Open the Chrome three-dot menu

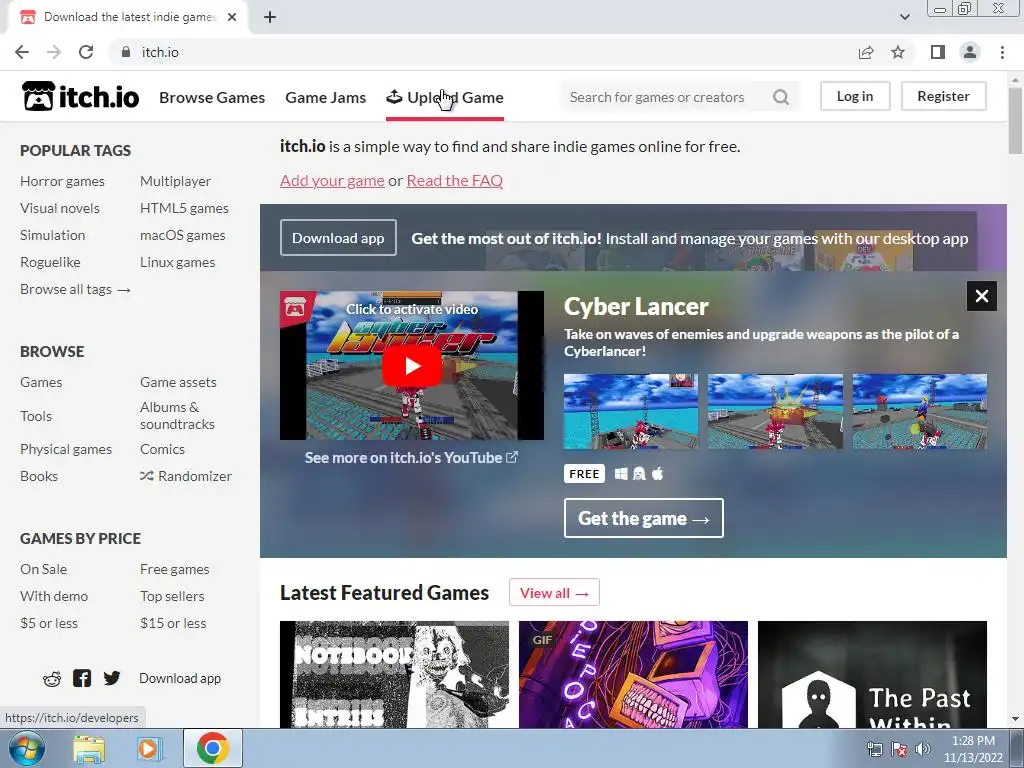point(1002,52)
